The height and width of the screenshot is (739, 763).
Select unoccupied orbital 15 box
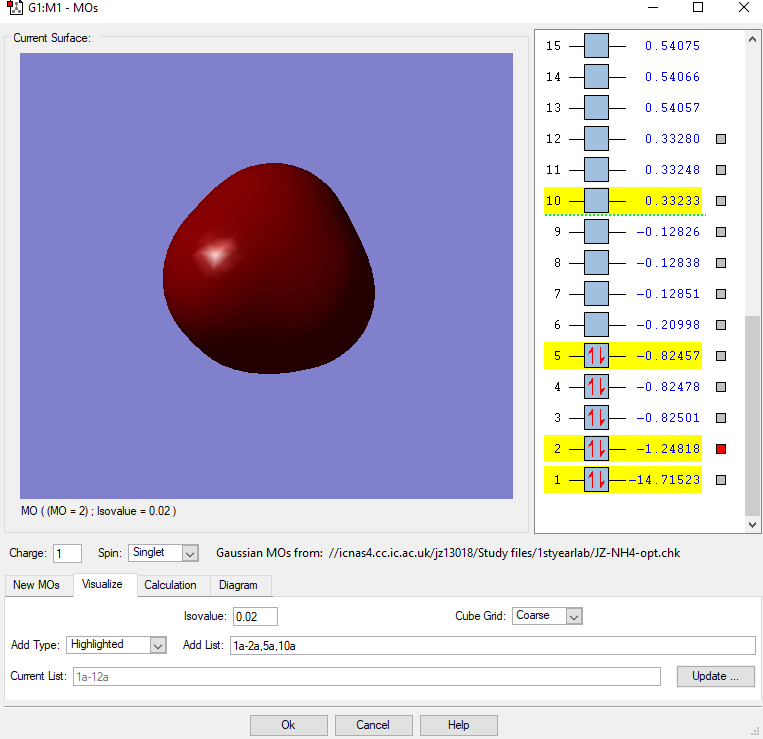596,46
